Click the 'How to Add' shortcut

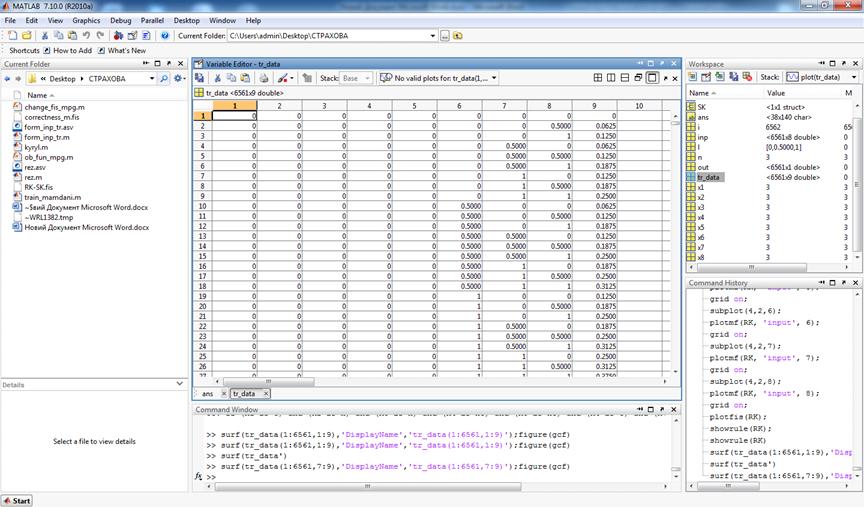point(72,50)
